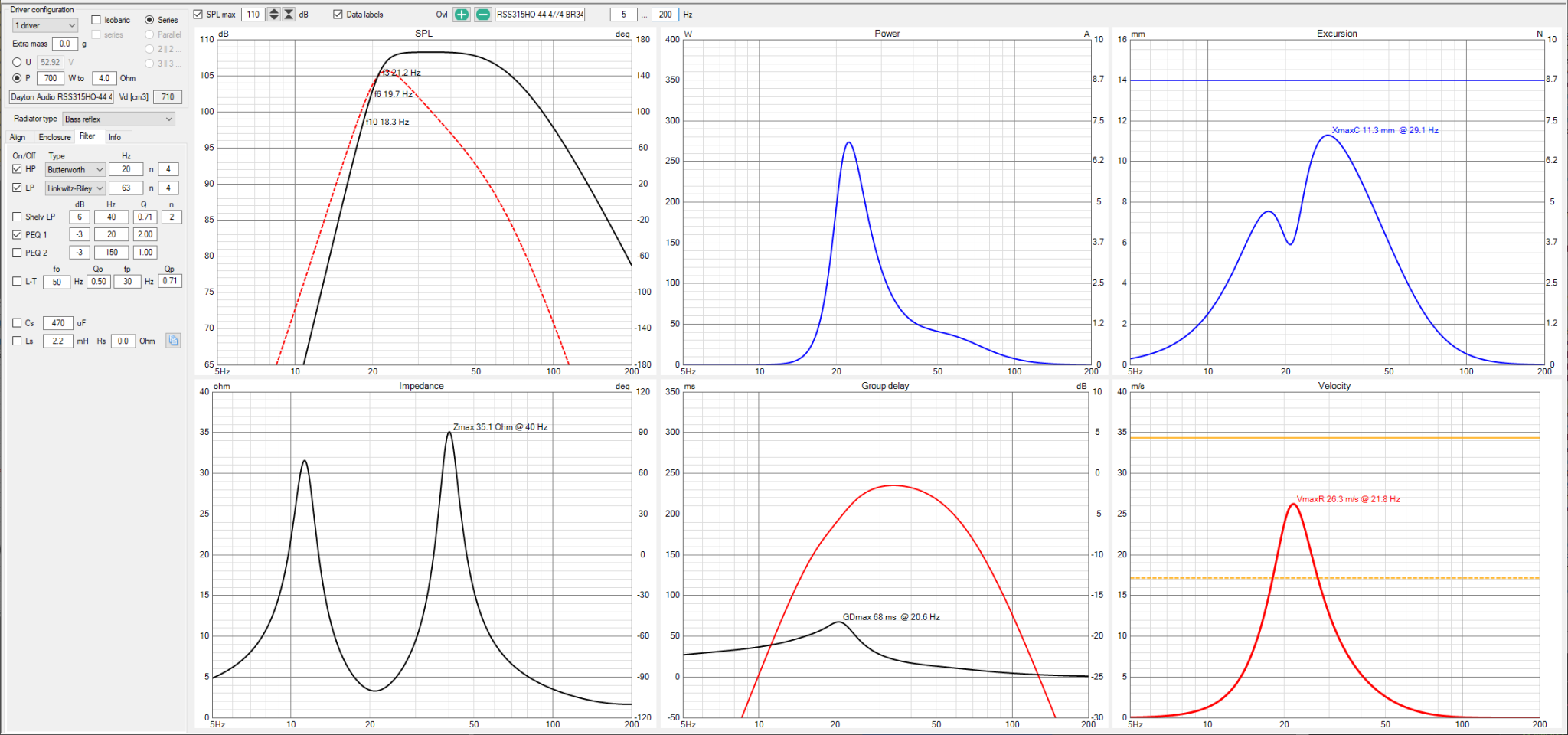Image resolution: width=1568 pixels, height=735 pixels.
Task: Click the Shelv LP Q 0.71 field
Action: [145, 217]
